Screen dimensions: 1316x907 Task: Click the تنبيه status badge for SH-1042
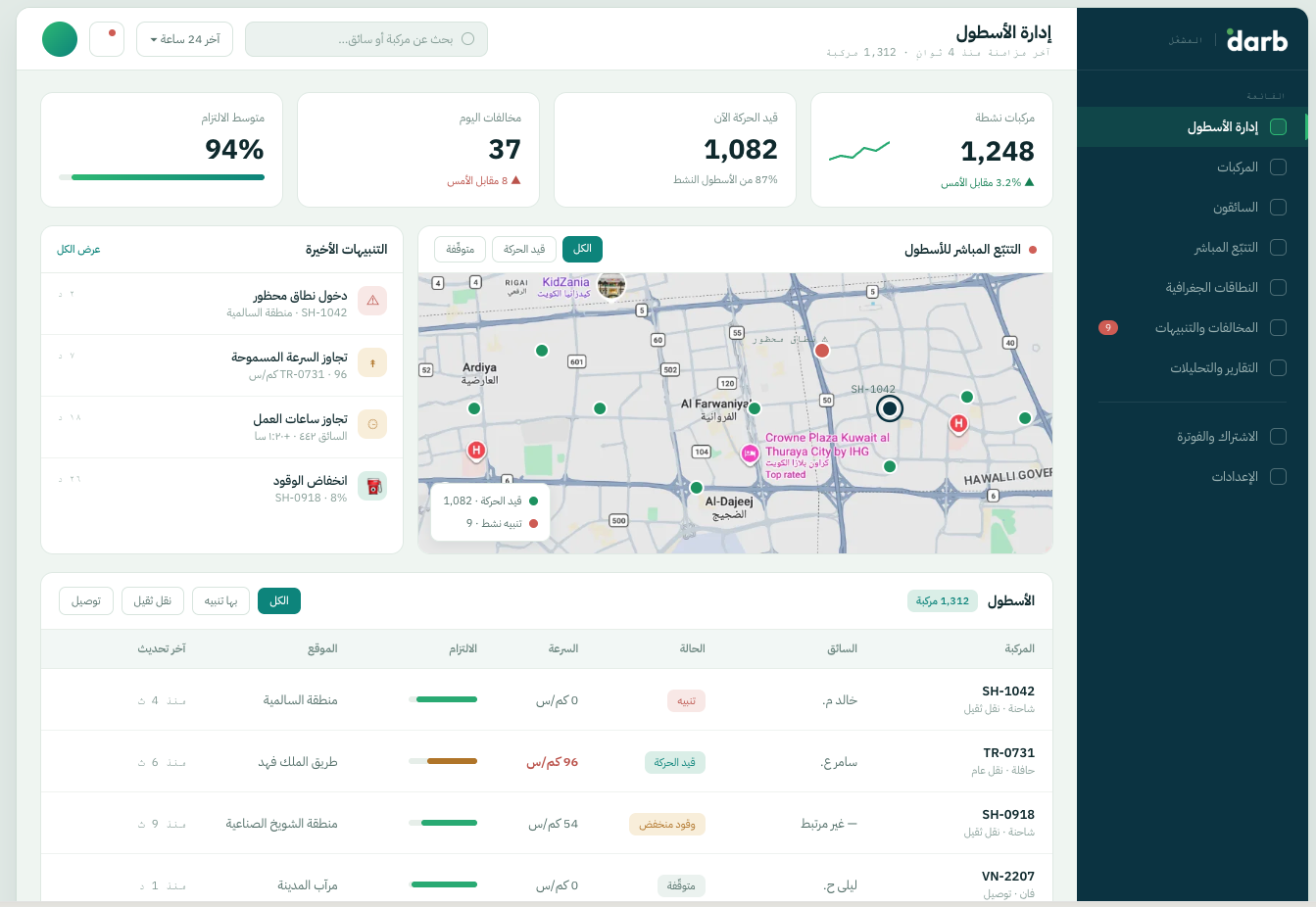[686, 700]
